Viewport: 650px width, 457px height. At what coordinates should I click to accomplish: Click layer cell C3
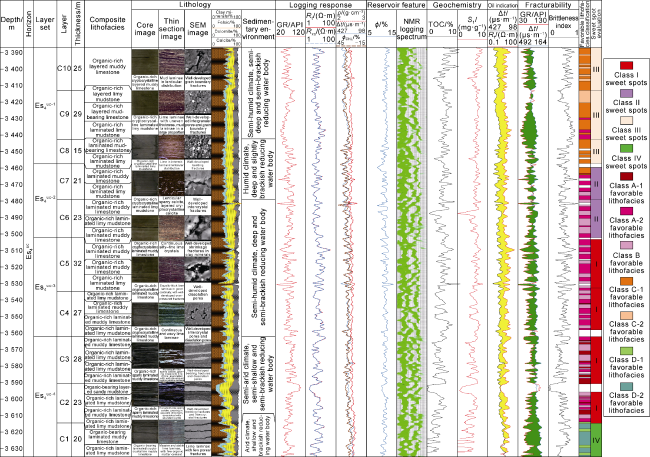(x=64, y=359)
